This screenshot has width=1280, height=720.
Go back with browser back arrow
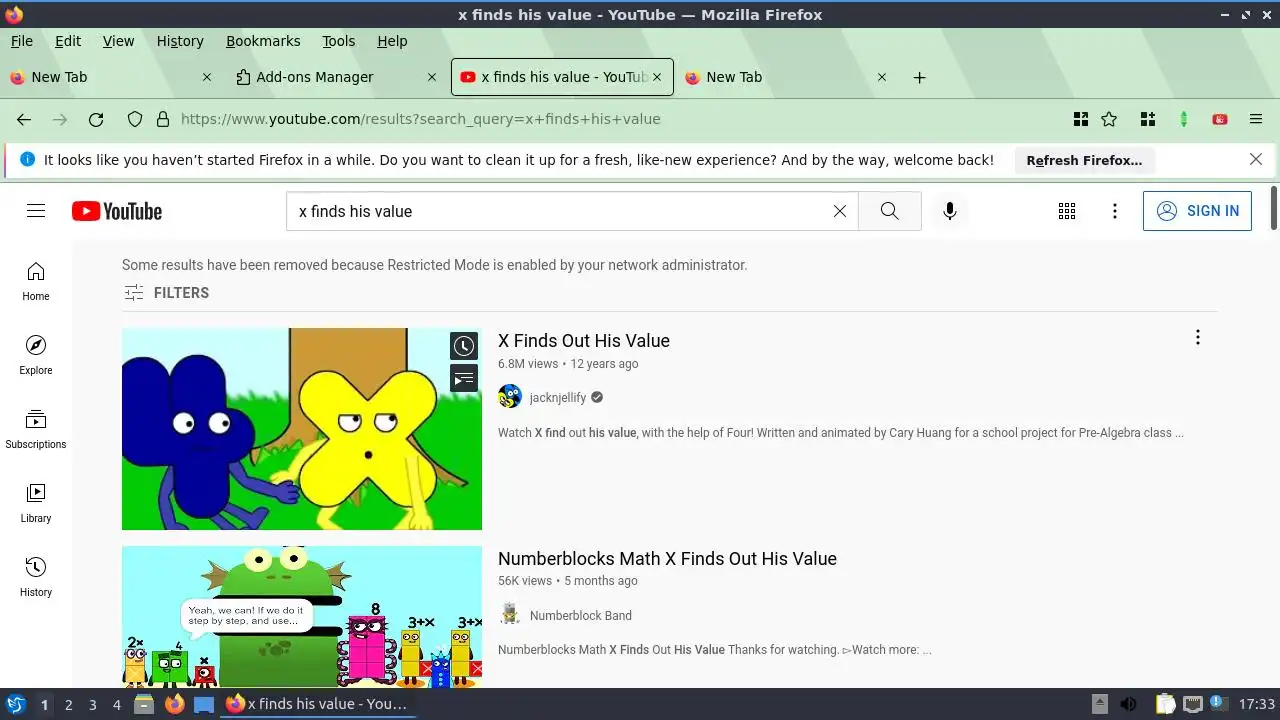click(24, 119)
